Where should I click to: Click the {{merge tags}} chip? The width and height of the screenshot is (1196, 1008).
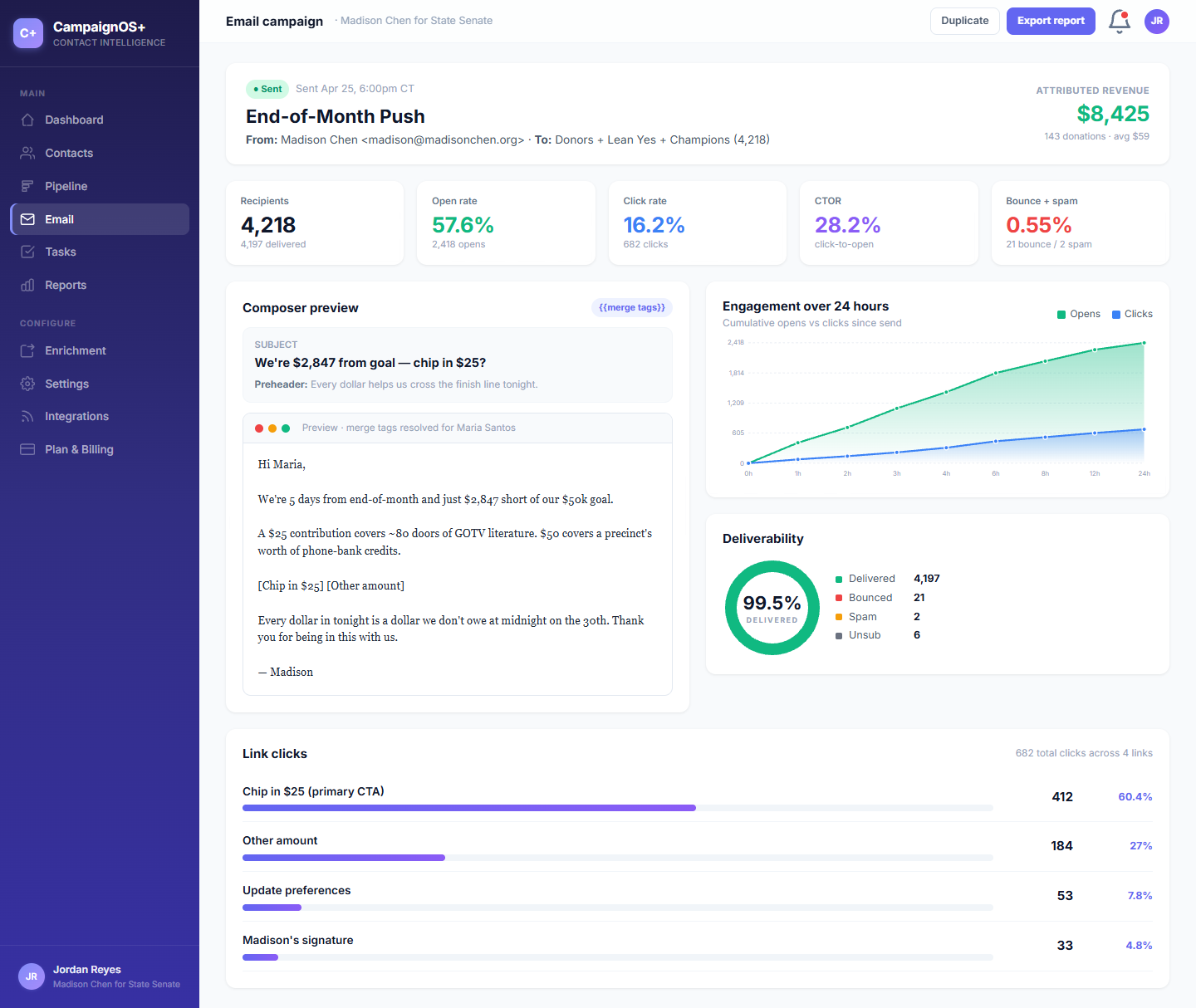(632, 307)
